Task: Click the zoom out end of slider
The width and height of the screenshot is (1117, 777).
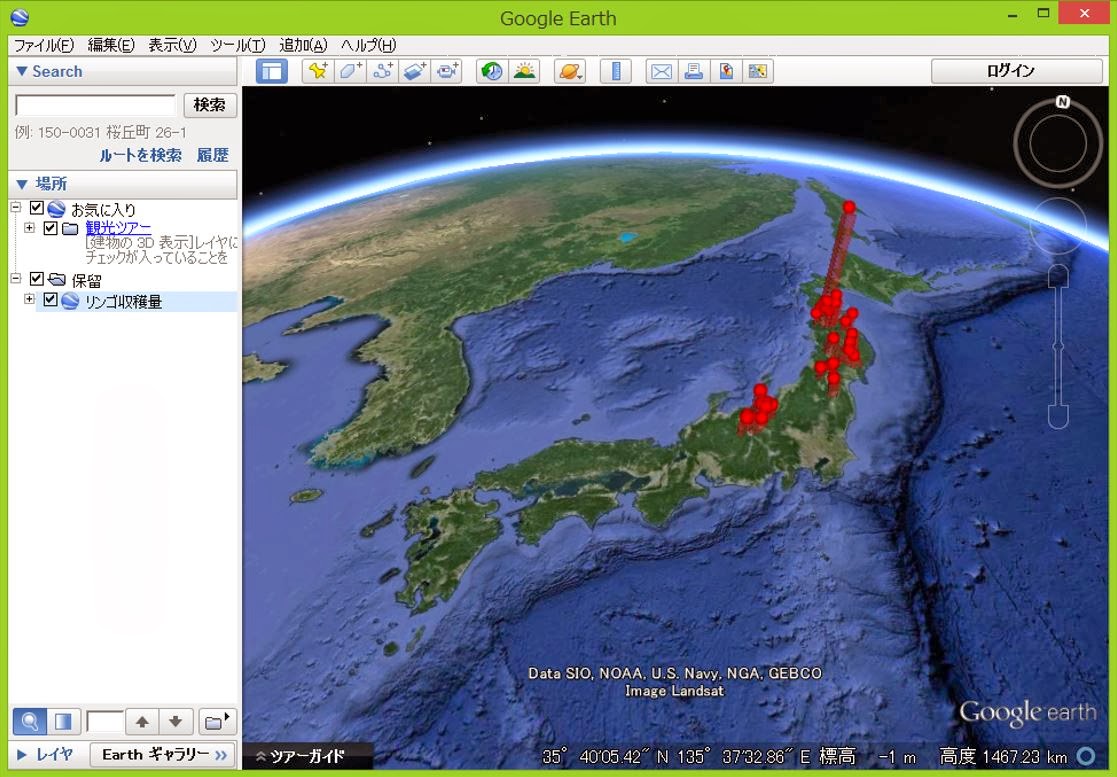Action: (x=1059, y=417)
